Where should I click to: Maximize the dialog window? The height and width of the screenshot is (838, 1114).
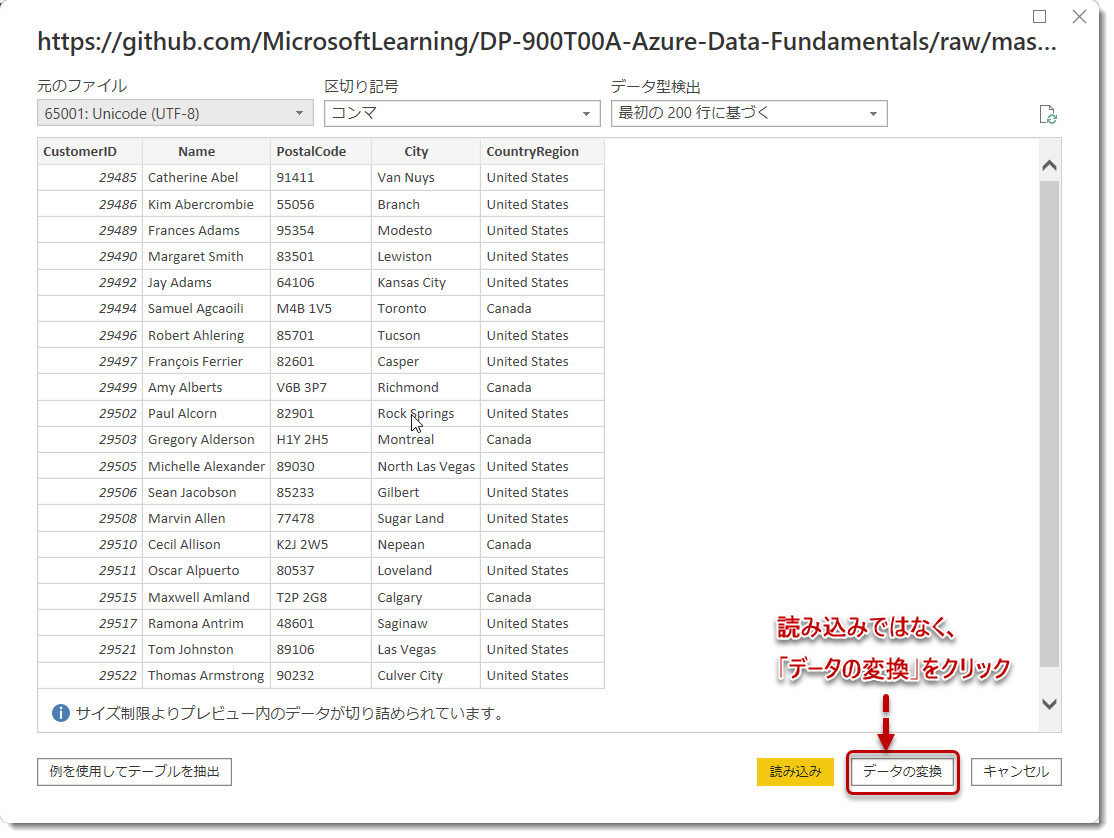1039,16
